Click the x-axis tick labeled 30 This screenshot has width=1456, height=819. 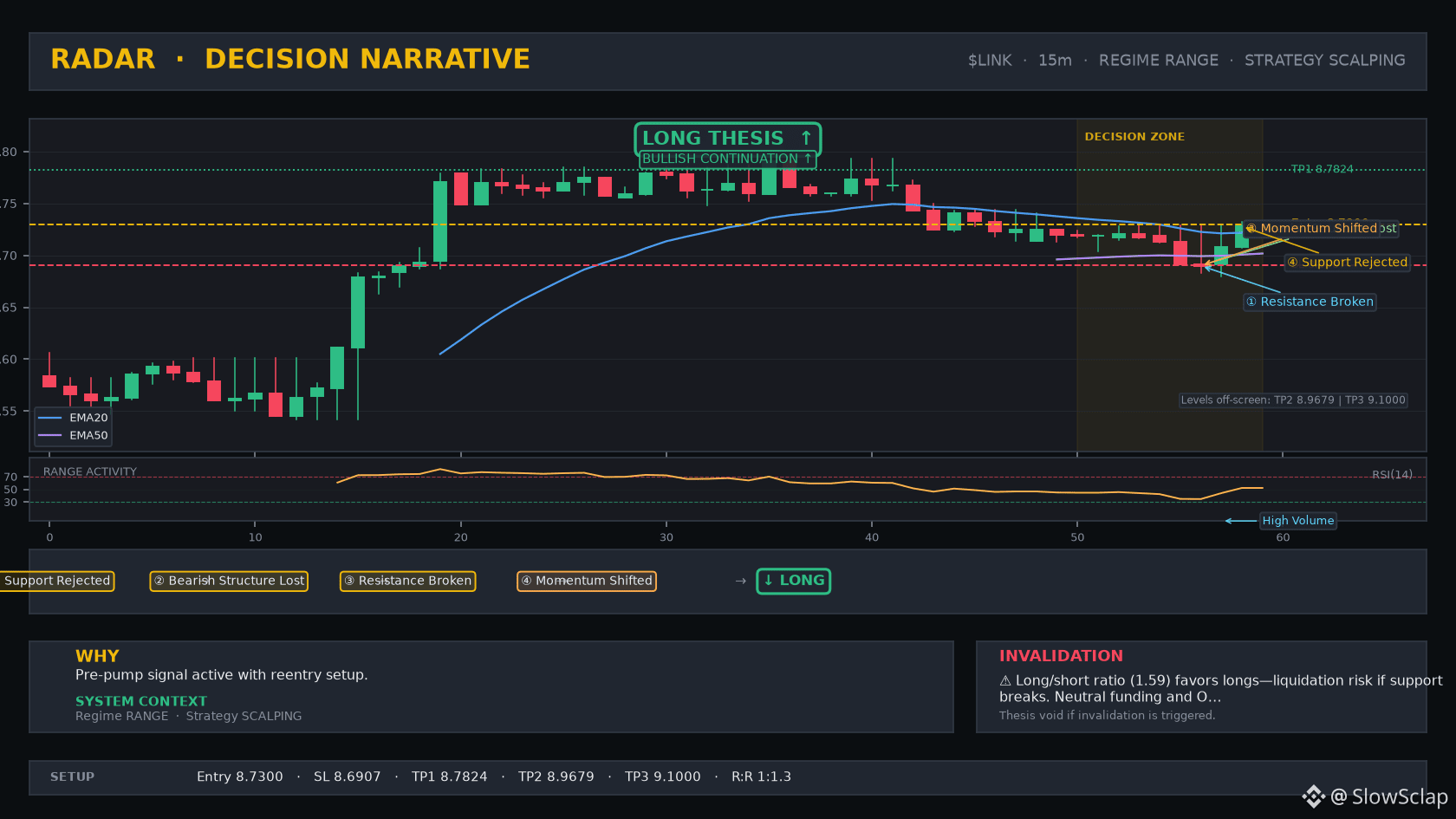pyautogui.click(x=666, y=537)
